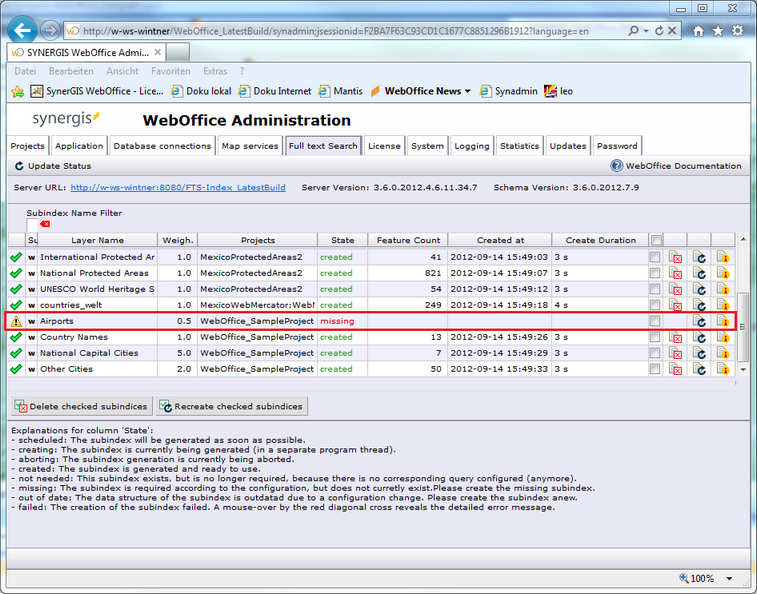Viewport: 757px width, 594px height.
Task: Open WebOffice Documentation link
Action: (x=676, y=166)
